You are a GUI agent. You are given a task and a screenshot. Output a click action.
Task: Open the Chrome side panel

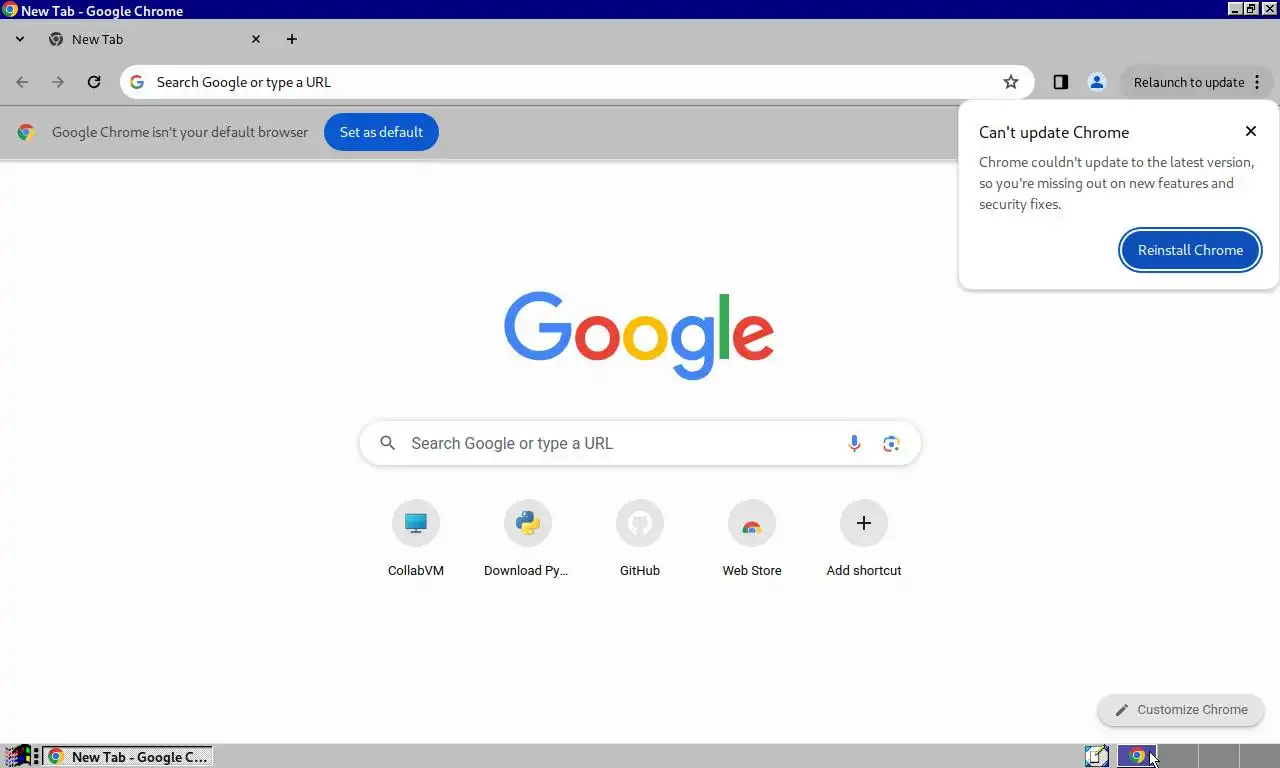coord(1061,82)
